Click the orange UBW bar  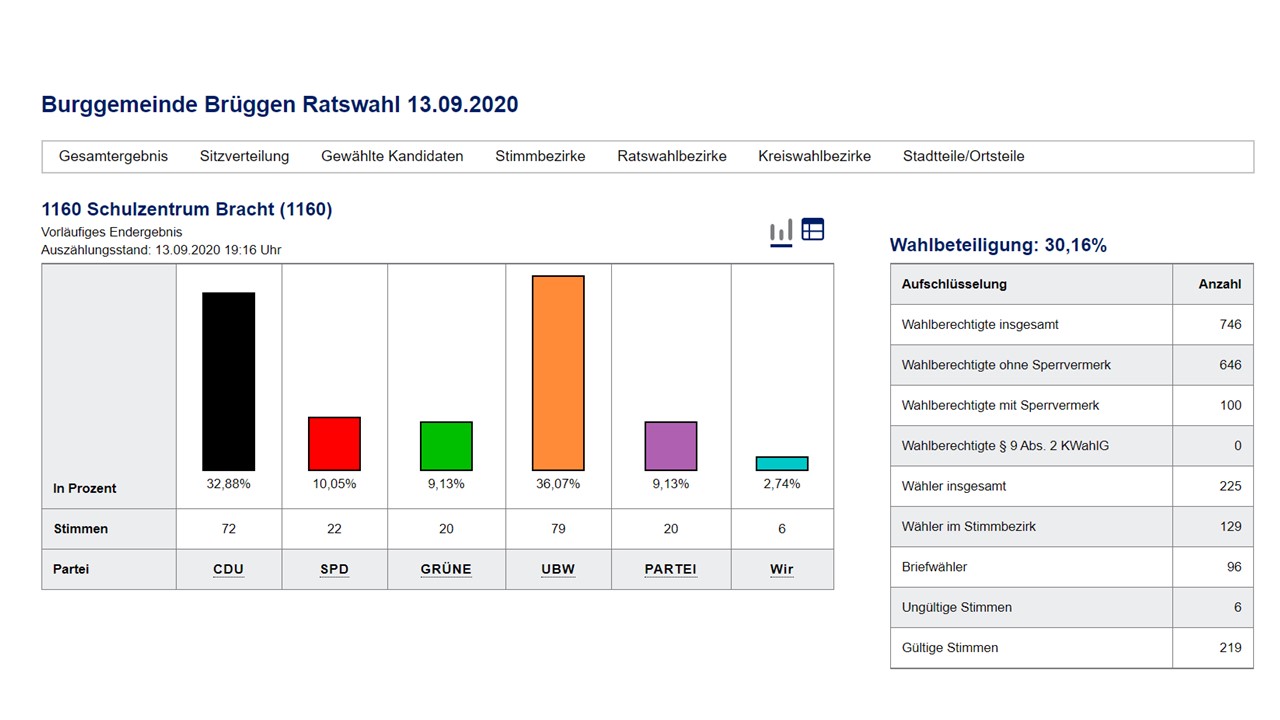click(558, 373)
